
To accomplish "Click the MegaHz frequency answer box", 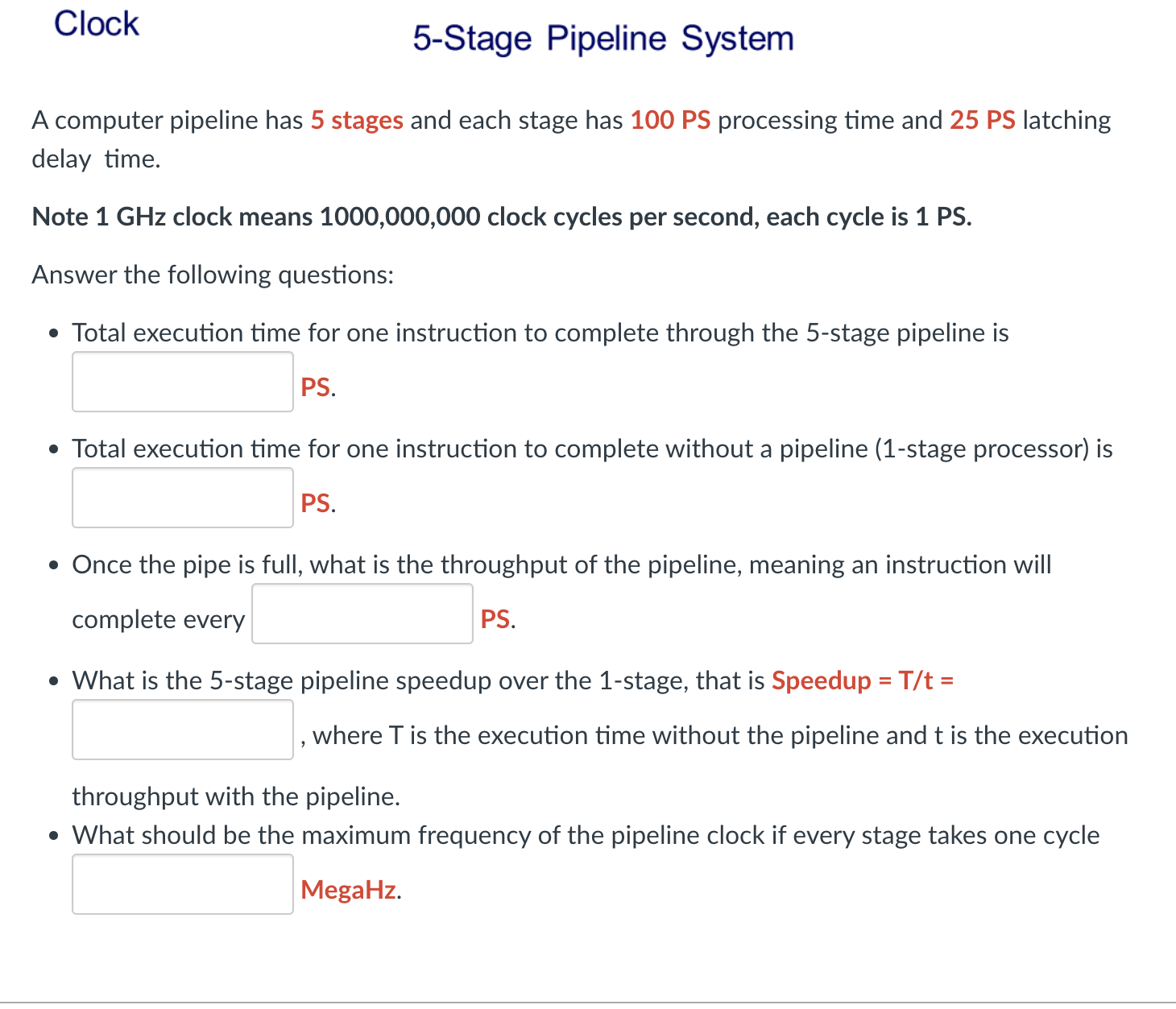I will [182, 883].
